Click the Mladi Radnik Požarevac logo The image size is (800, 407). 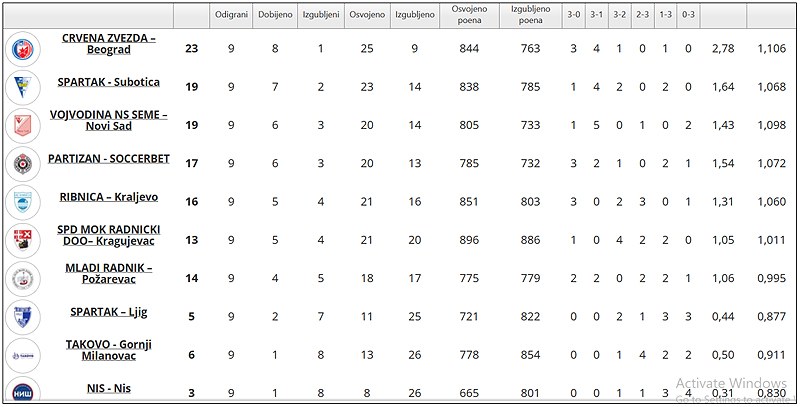coord(21,277)
